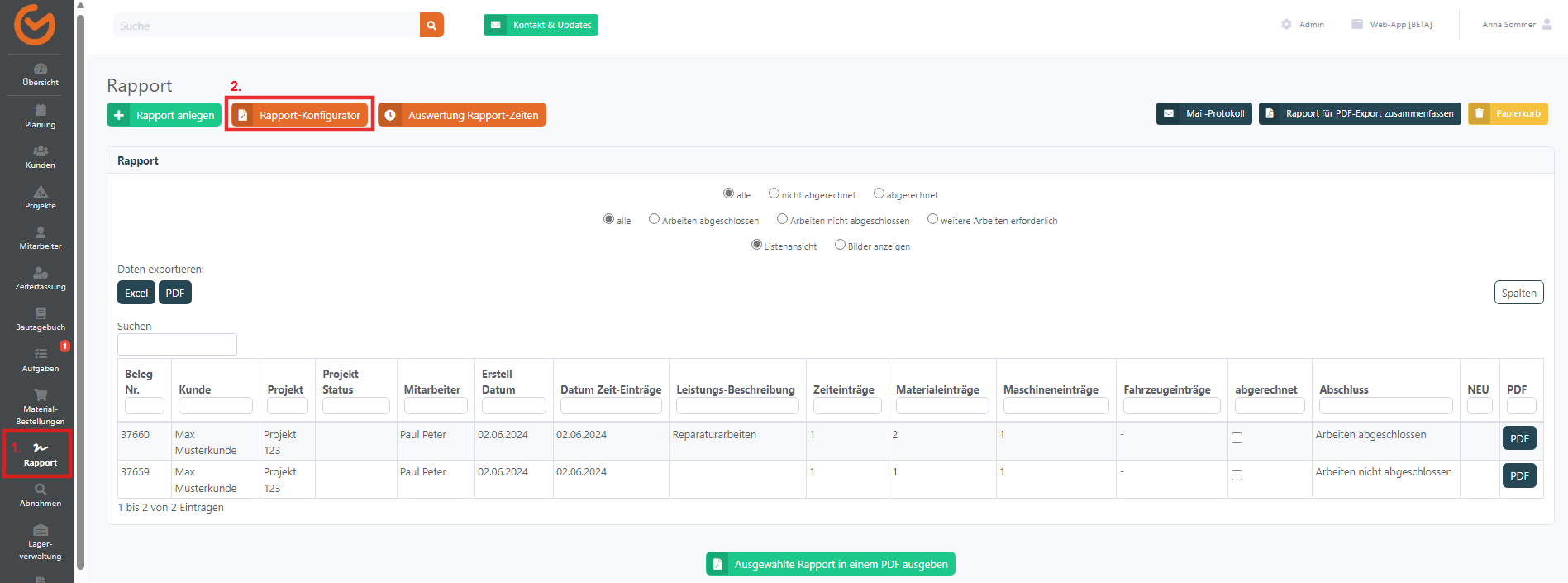
Task: Open the Admin settings menu
Action: [x=1303, y=25]
